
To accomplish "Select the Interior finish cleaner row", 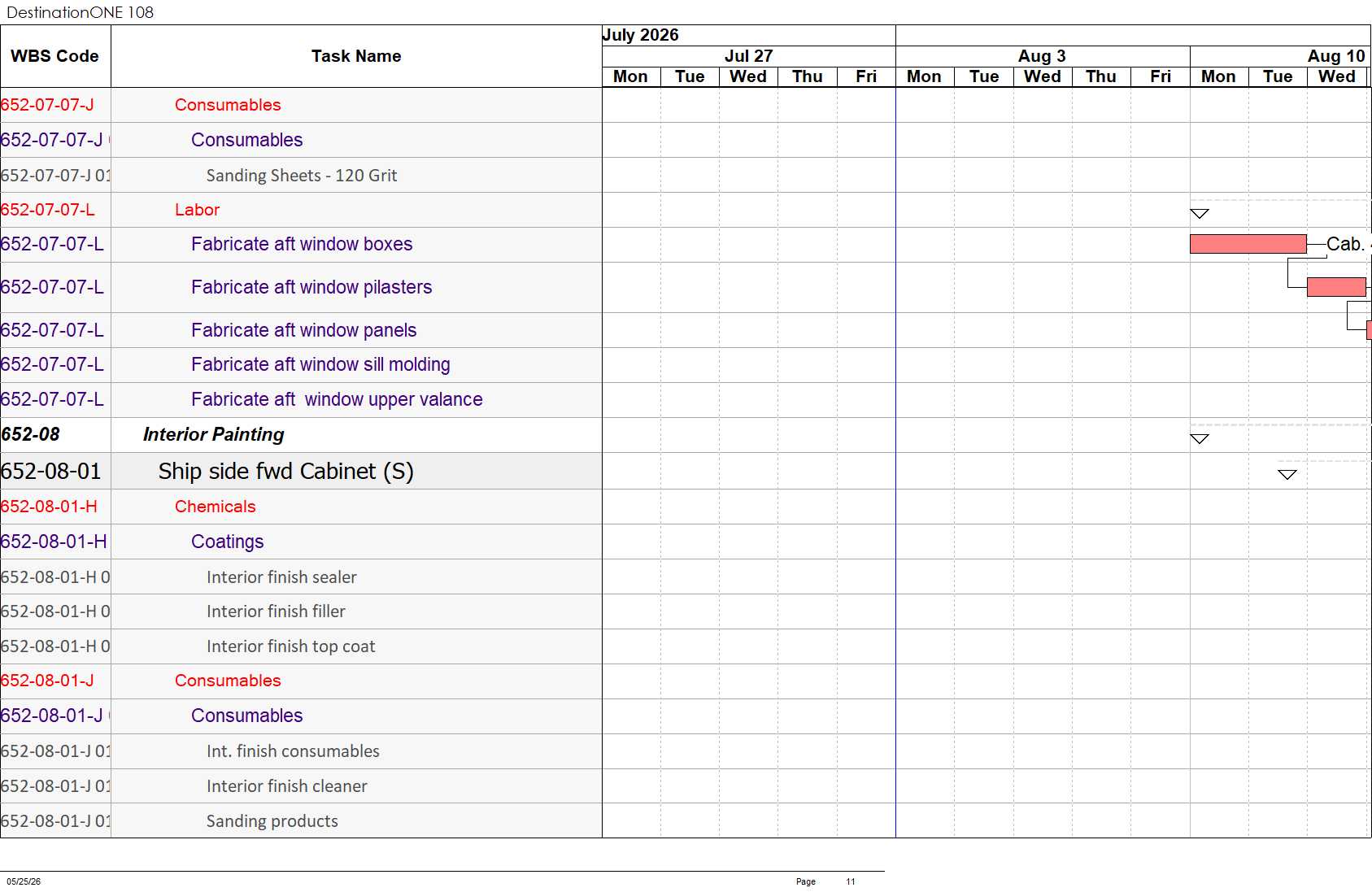I will pyautogui.click(x=301, y=786).
